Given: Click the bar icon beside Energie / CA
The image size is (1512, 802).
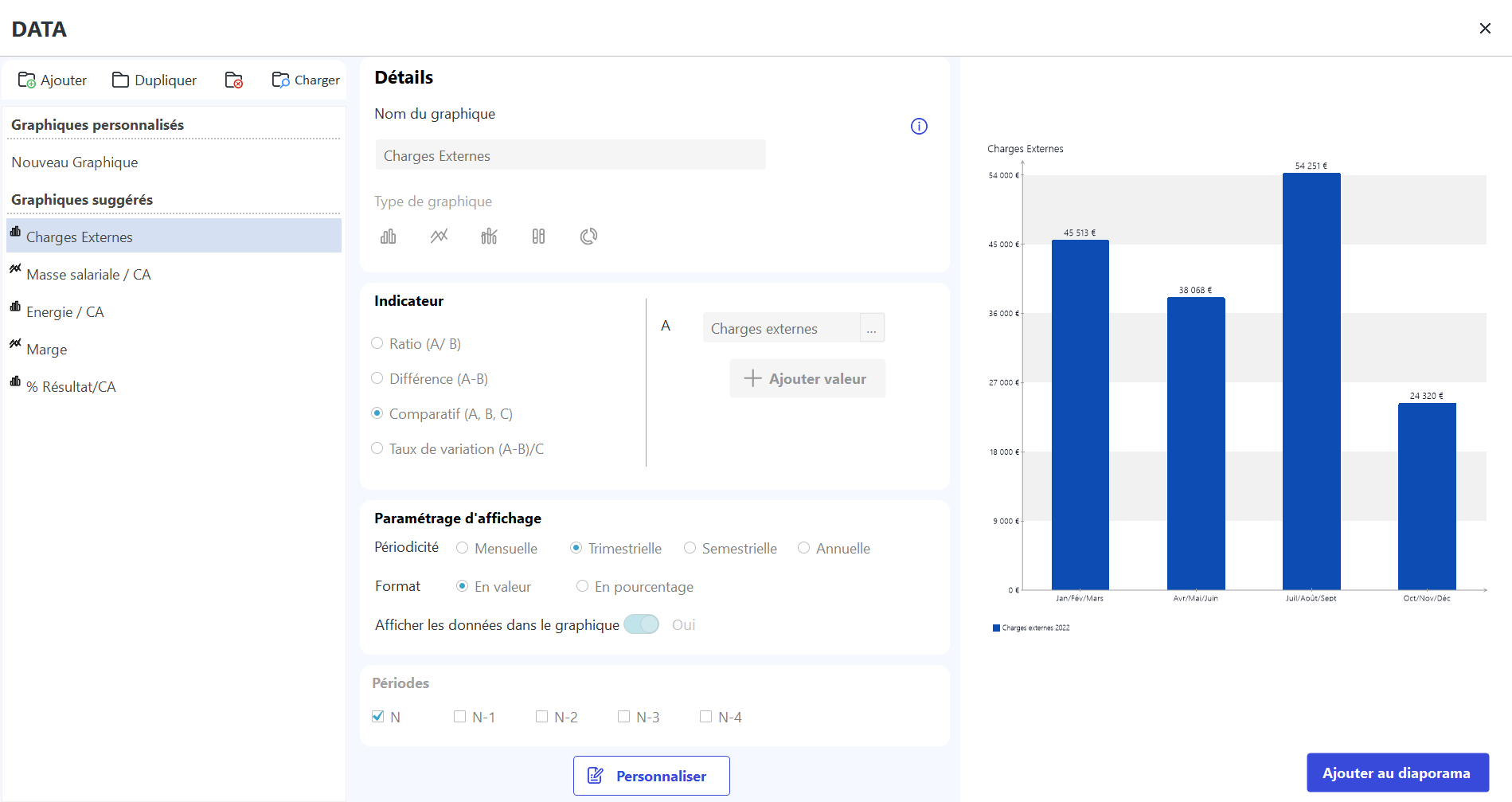Looking at the screenshot, I should pyautogui.click(x=15, y=306).
